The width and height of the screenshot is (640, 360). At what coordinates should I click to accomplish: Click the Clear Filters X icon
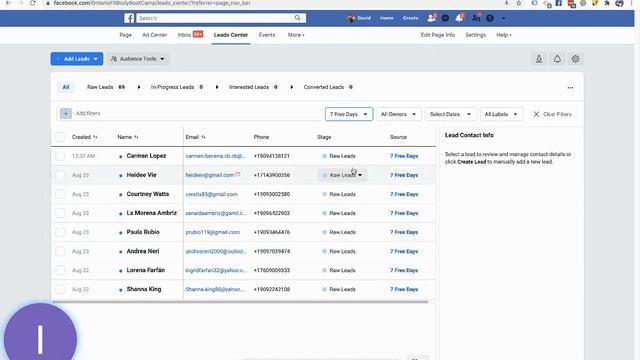(536, 114)
